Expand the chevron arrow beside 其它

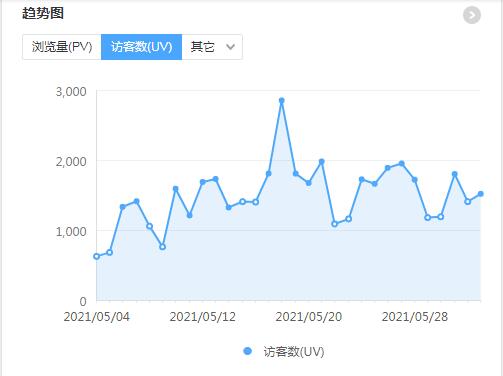coord(230,47)
